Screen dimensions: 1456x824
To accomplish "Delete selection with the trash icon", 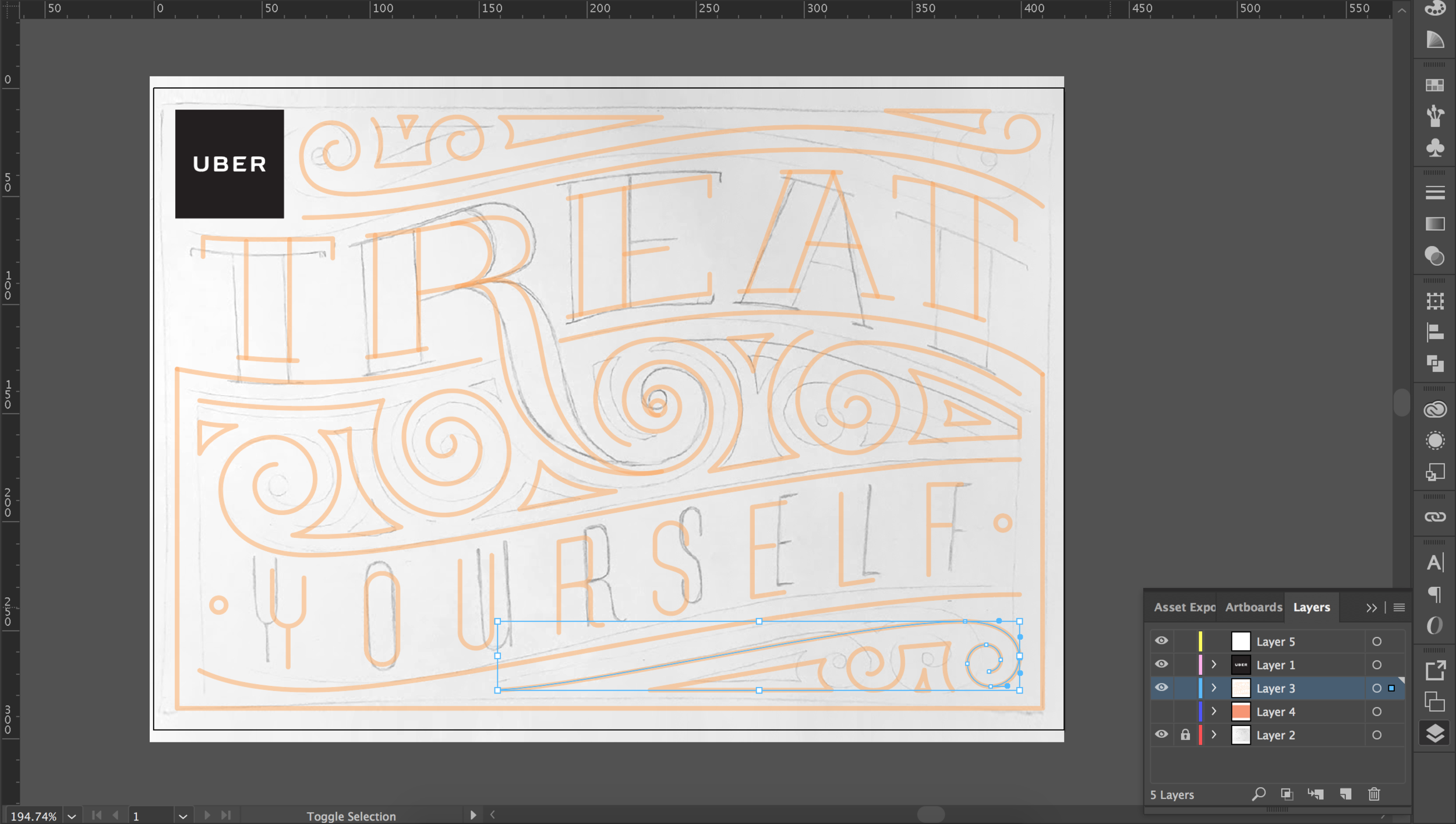I will (1374, 794).
